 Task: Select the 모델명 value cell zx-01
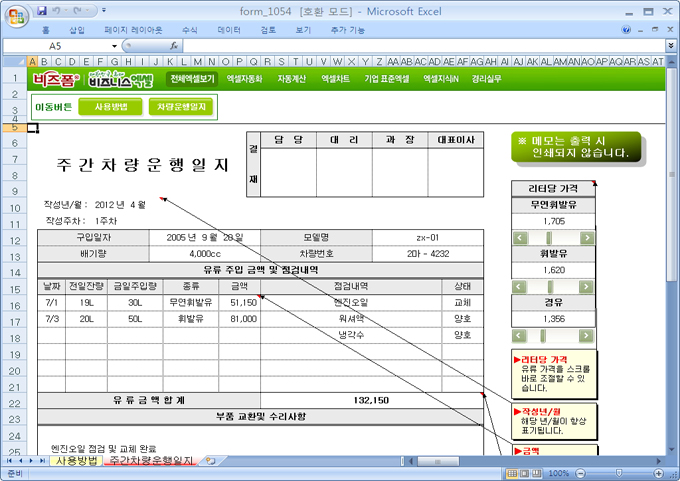tap(428, 238)
